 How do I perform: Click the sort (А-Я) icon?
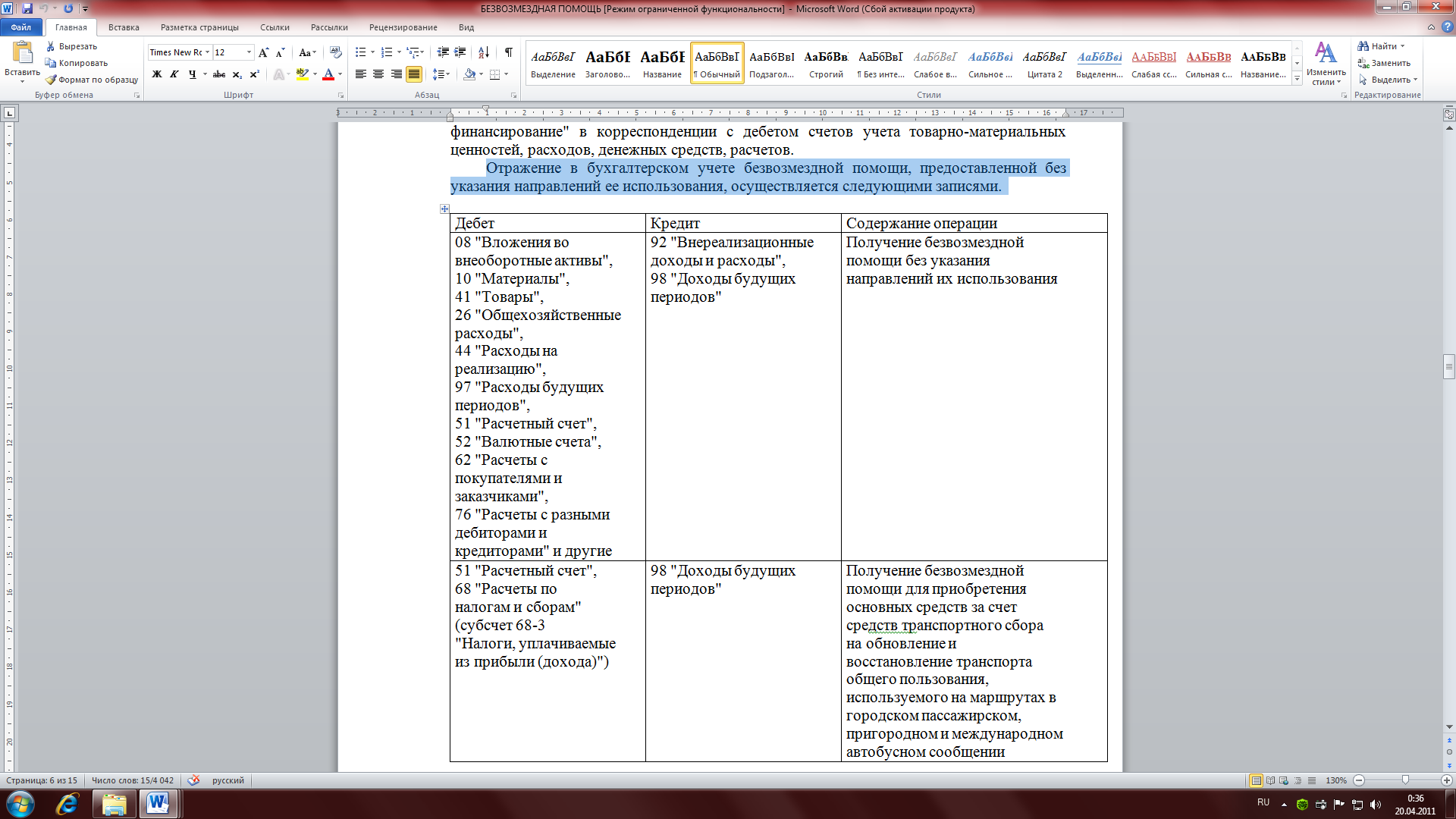click(x=483, y=52)
